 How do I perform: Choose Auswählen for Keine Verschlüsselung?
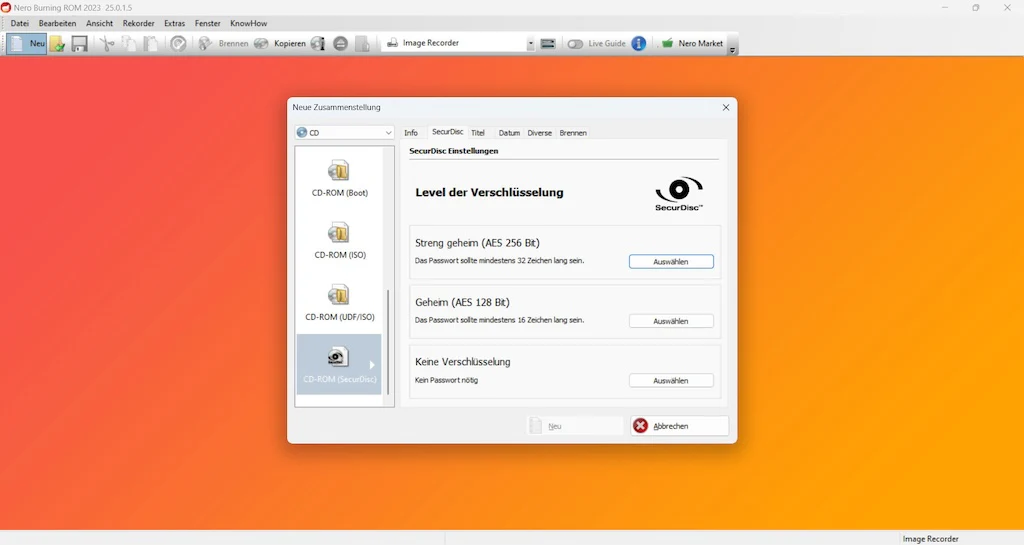click(x=671, y=381)
